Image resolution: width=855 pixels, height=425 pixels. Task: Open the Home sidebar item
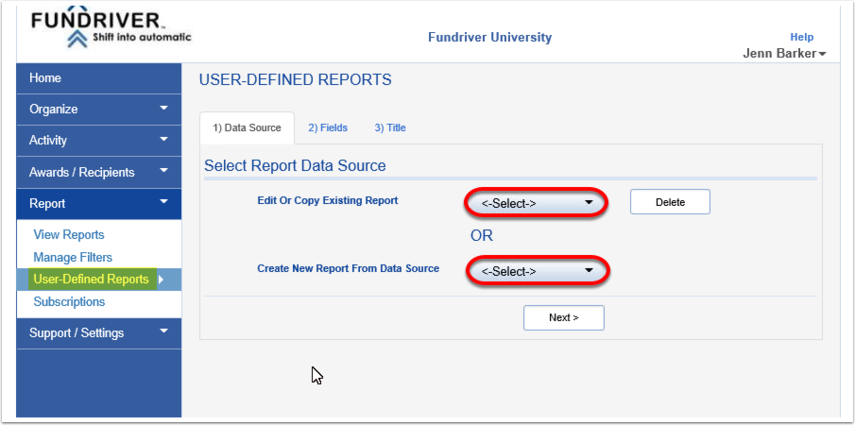click(99, 78)
